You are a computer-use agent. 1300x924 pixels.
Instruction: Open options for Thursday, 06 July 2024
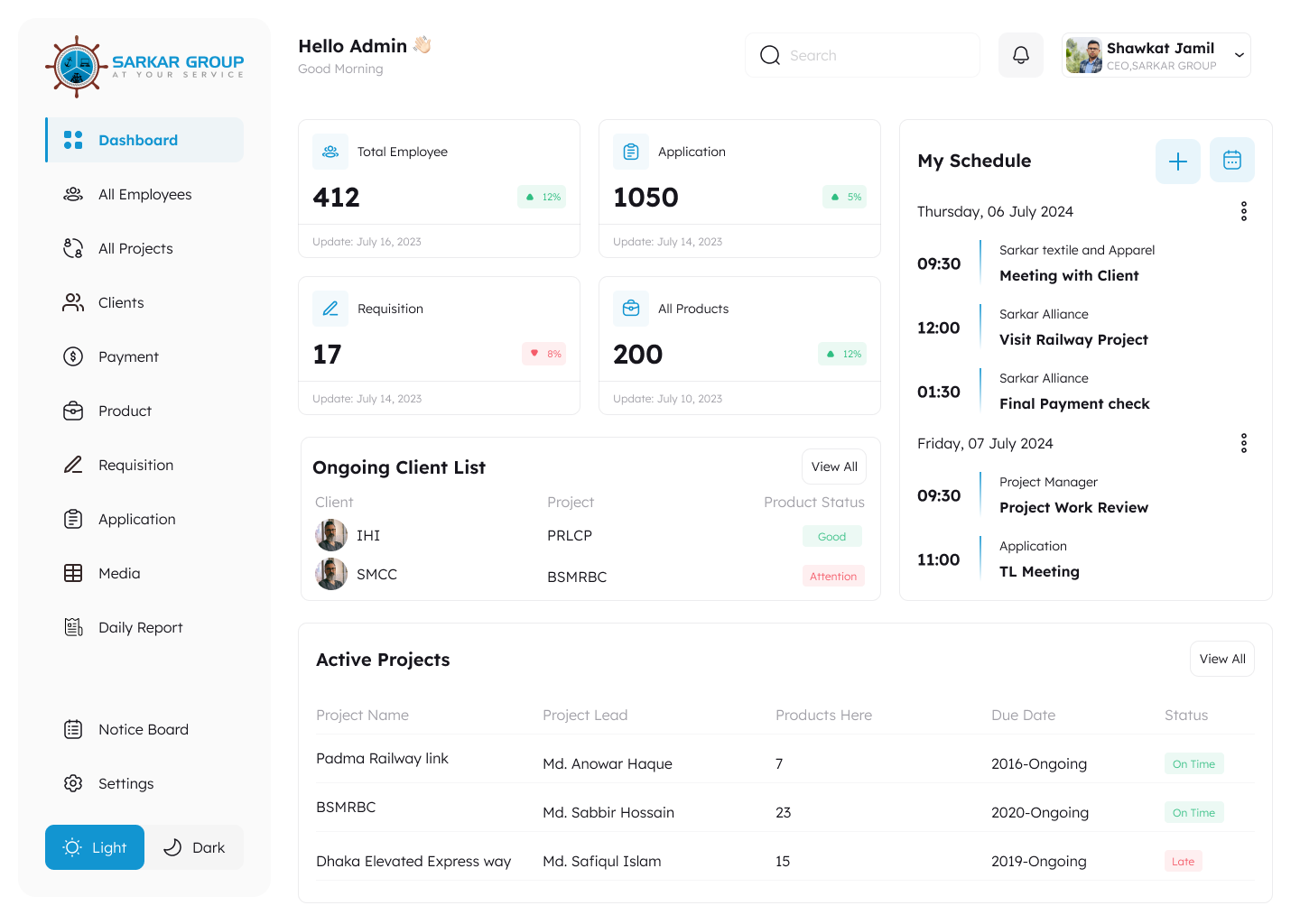click(1244, 211)
